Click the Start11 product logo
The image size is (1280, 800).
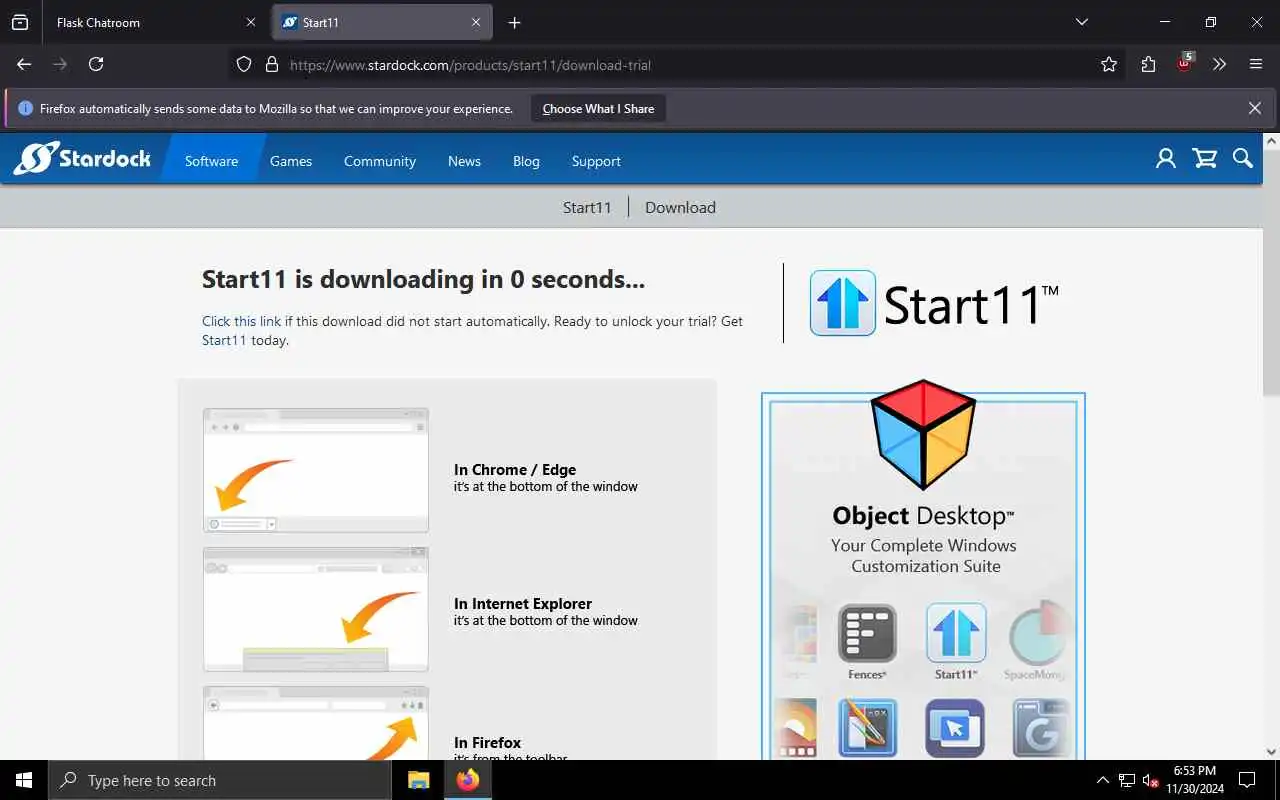click(934, 303)
